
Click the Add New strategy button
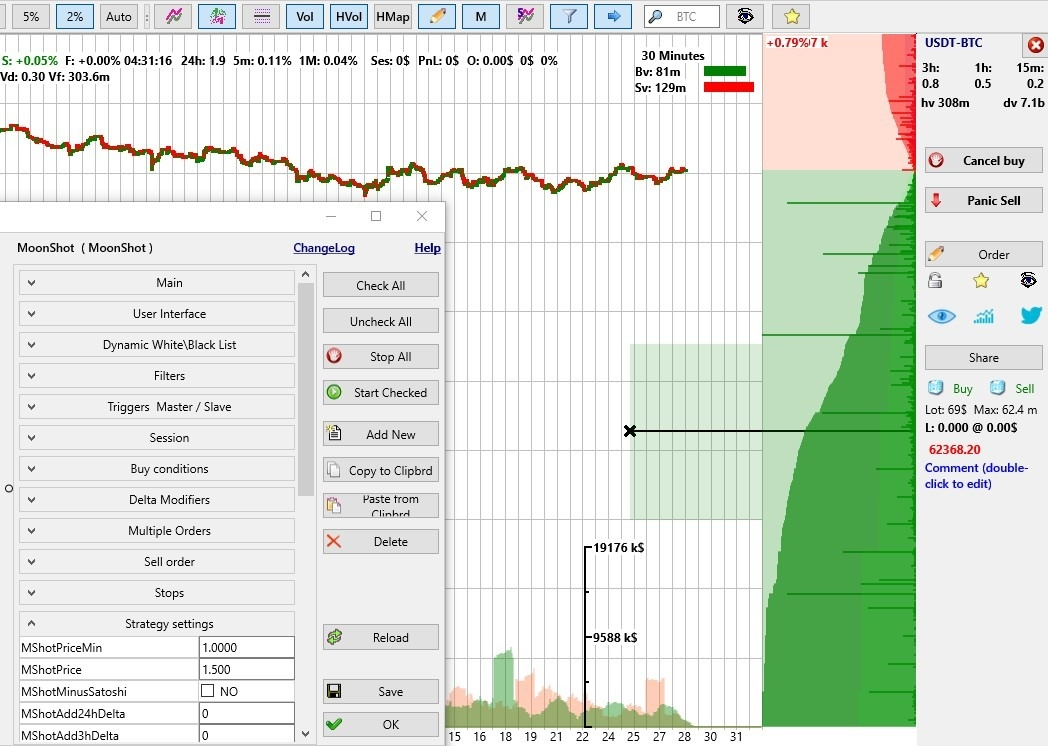pos(381,434)
